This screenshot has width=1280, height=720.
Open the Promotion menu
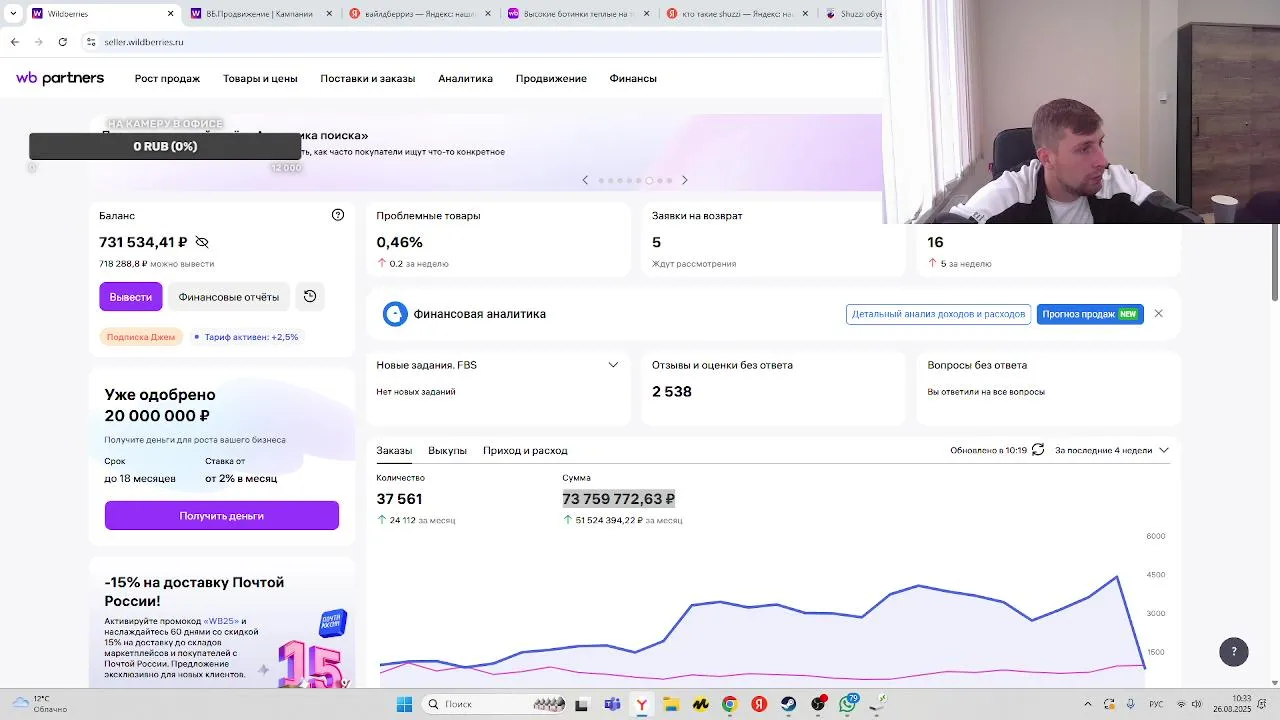[x=551, y=78]
